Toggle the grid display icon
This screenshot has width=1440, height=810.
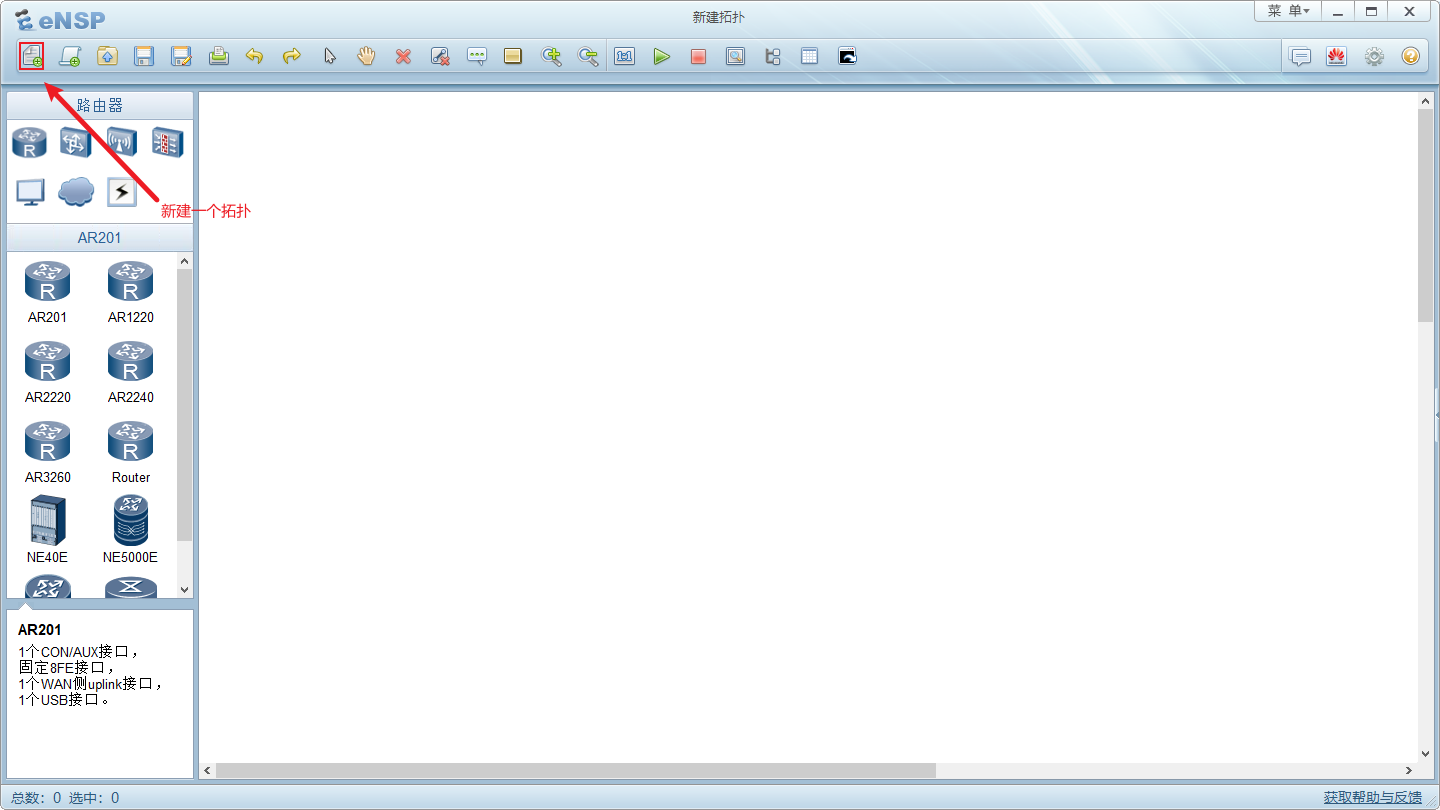click(809, 56)
